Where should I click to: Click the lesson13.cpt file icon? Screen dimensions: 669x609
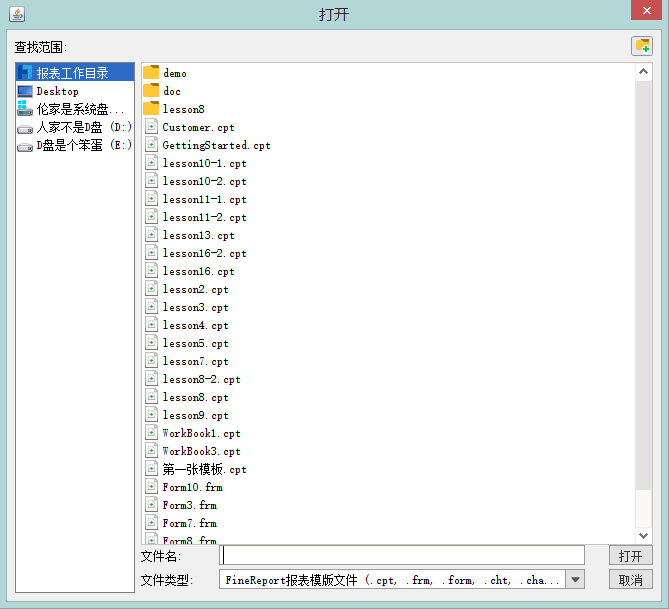(x=151, y=235)
